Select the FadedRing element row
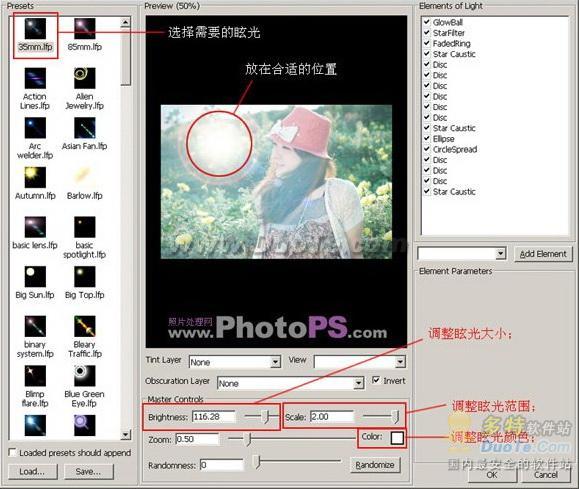Viewport: 579px width, 489px height. coord(452,43)
